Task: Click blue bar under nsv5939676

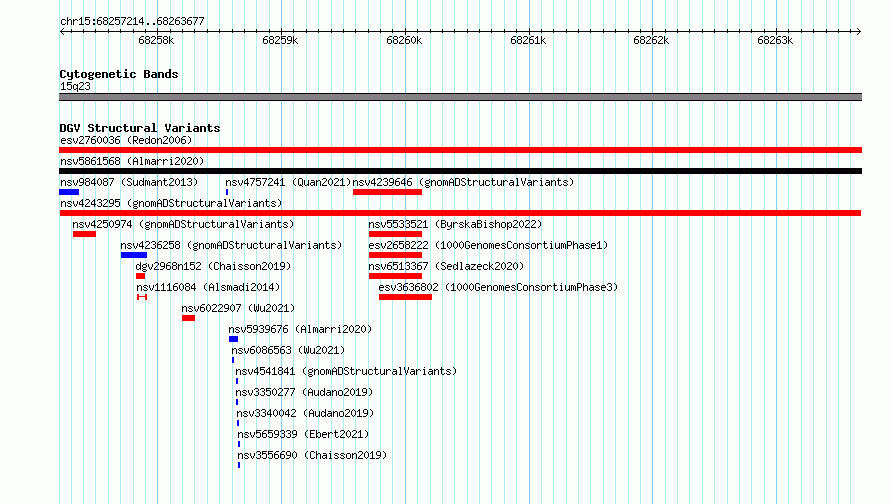Action: (233, 339)
